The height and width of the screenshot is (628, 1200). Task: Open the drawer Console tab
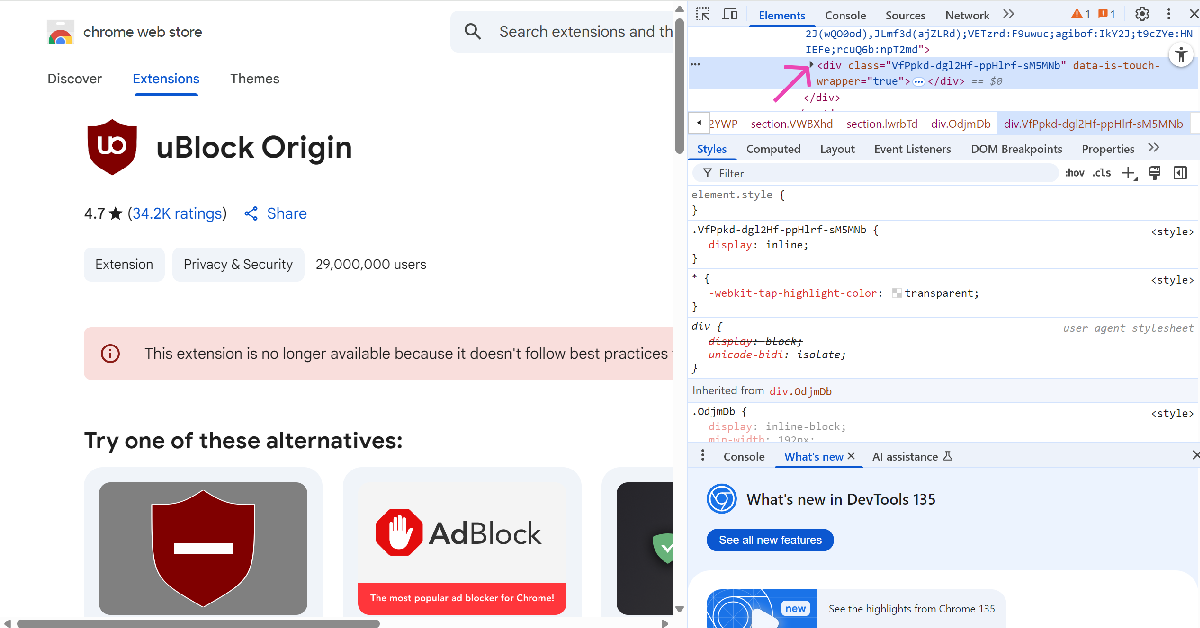(x=744, y=457)
